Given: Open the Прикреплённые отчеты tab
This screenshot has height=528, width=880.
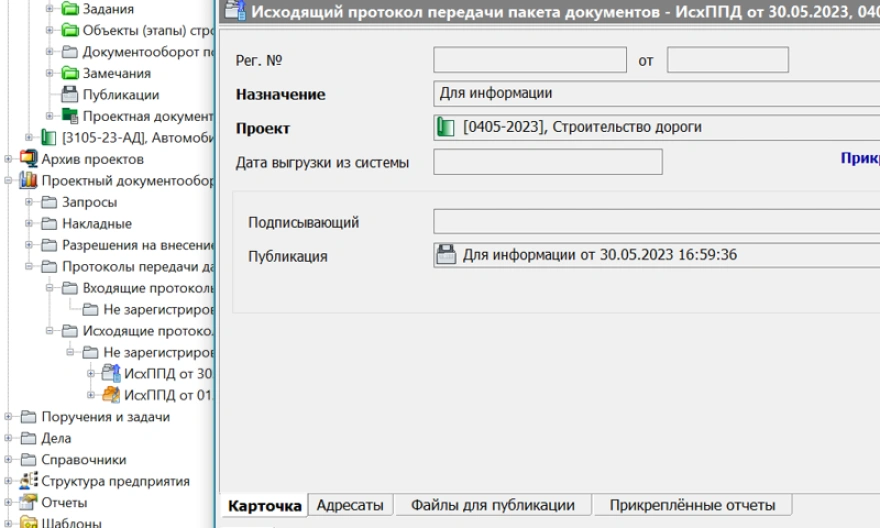Looking at the screenshot, I should tap(685, 506).
